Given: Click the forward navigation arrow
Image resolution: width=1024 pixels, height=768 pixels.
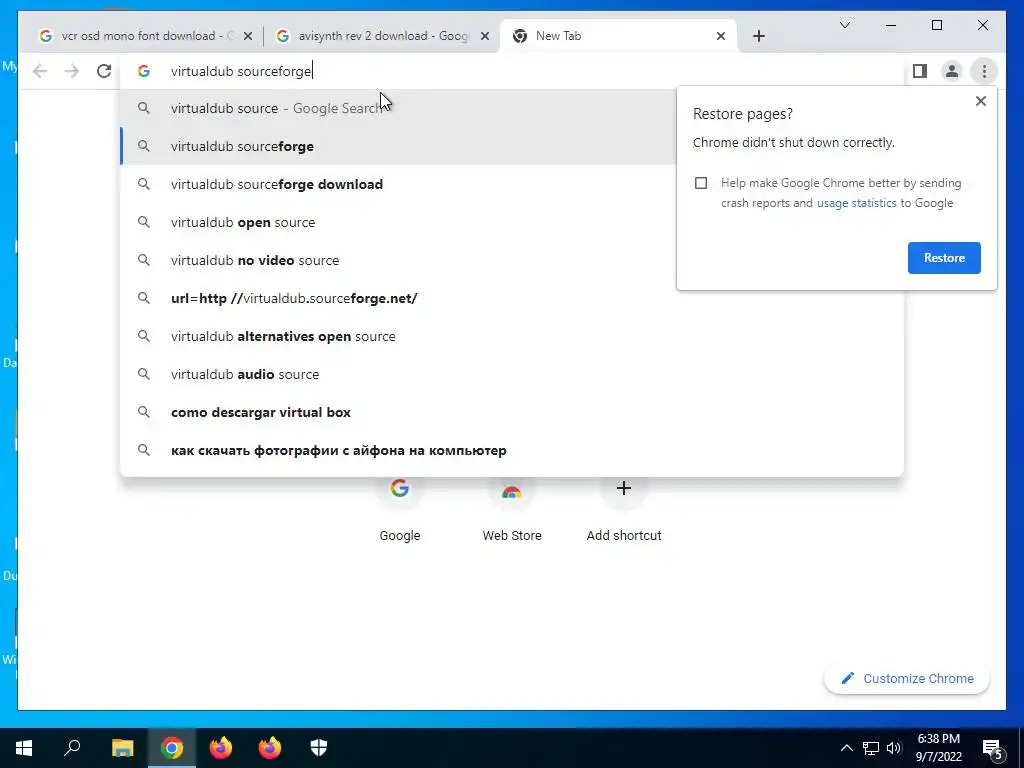Looking at the screenshot, I should (72, 71).
